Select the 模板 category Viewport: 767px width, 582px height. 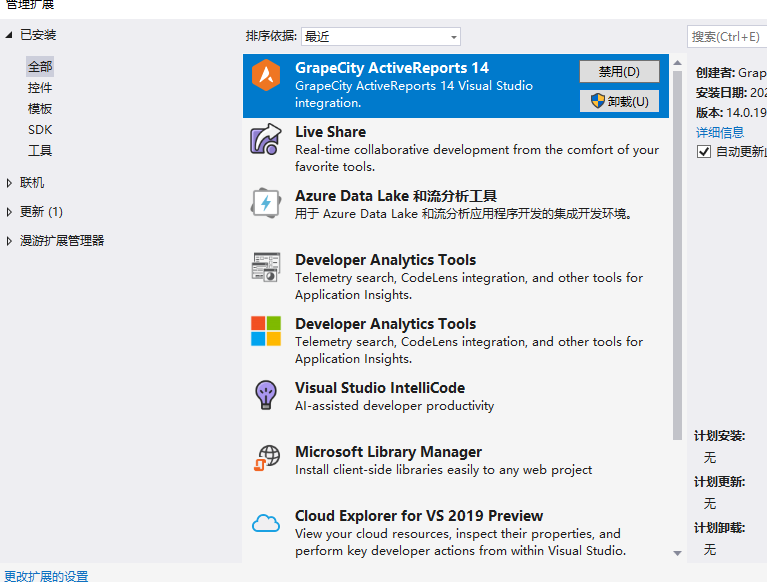tap(40, 109)
